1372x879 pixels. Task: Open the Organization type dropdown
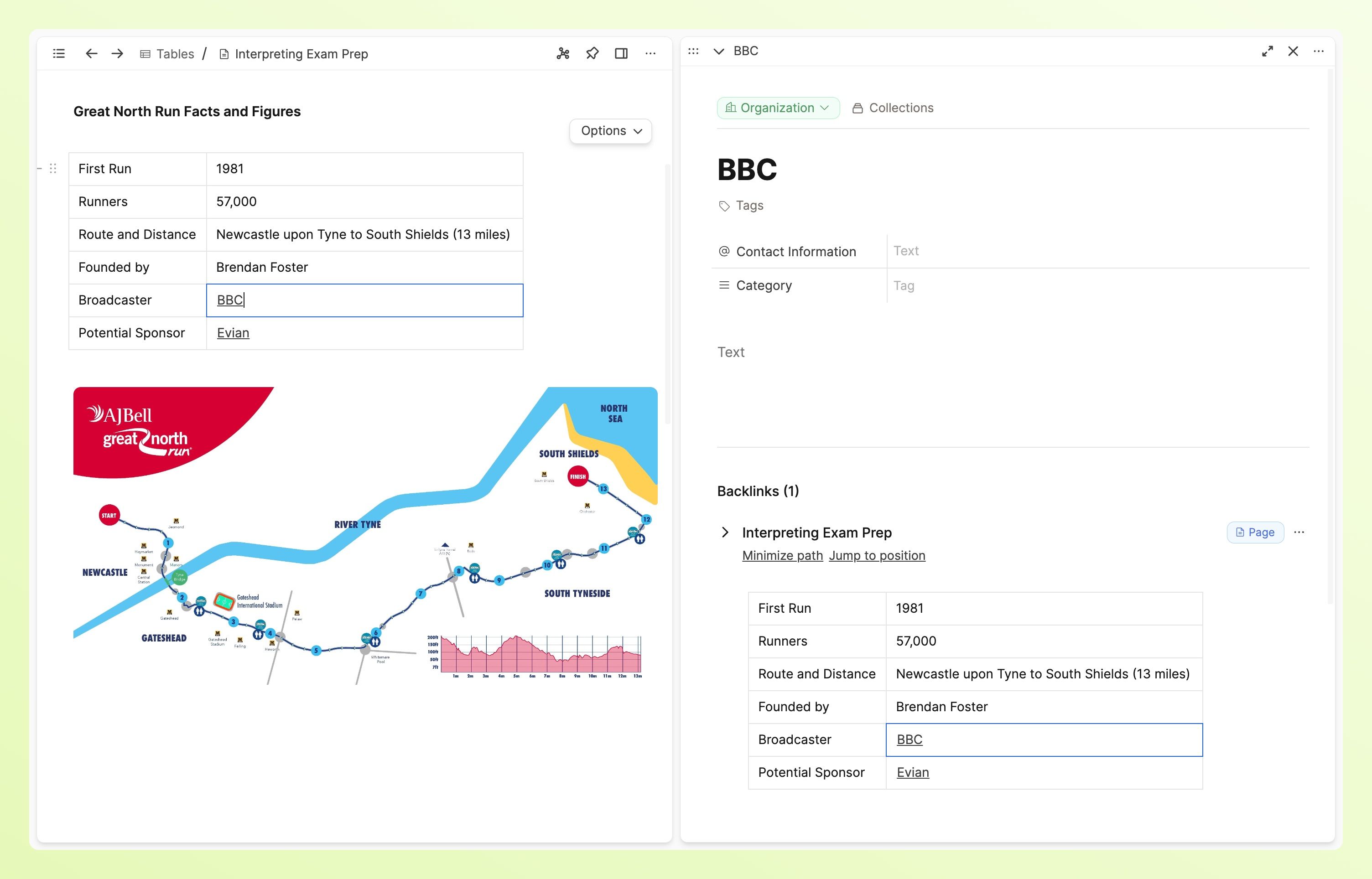point(778,108)
